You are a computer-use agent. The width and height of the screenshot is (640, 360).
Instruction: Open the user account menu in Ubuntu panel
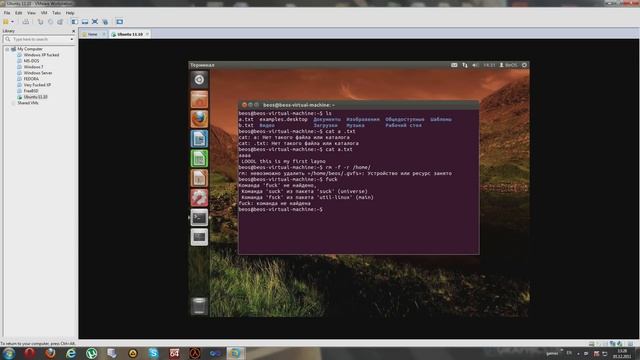click(x=509, y=65)
